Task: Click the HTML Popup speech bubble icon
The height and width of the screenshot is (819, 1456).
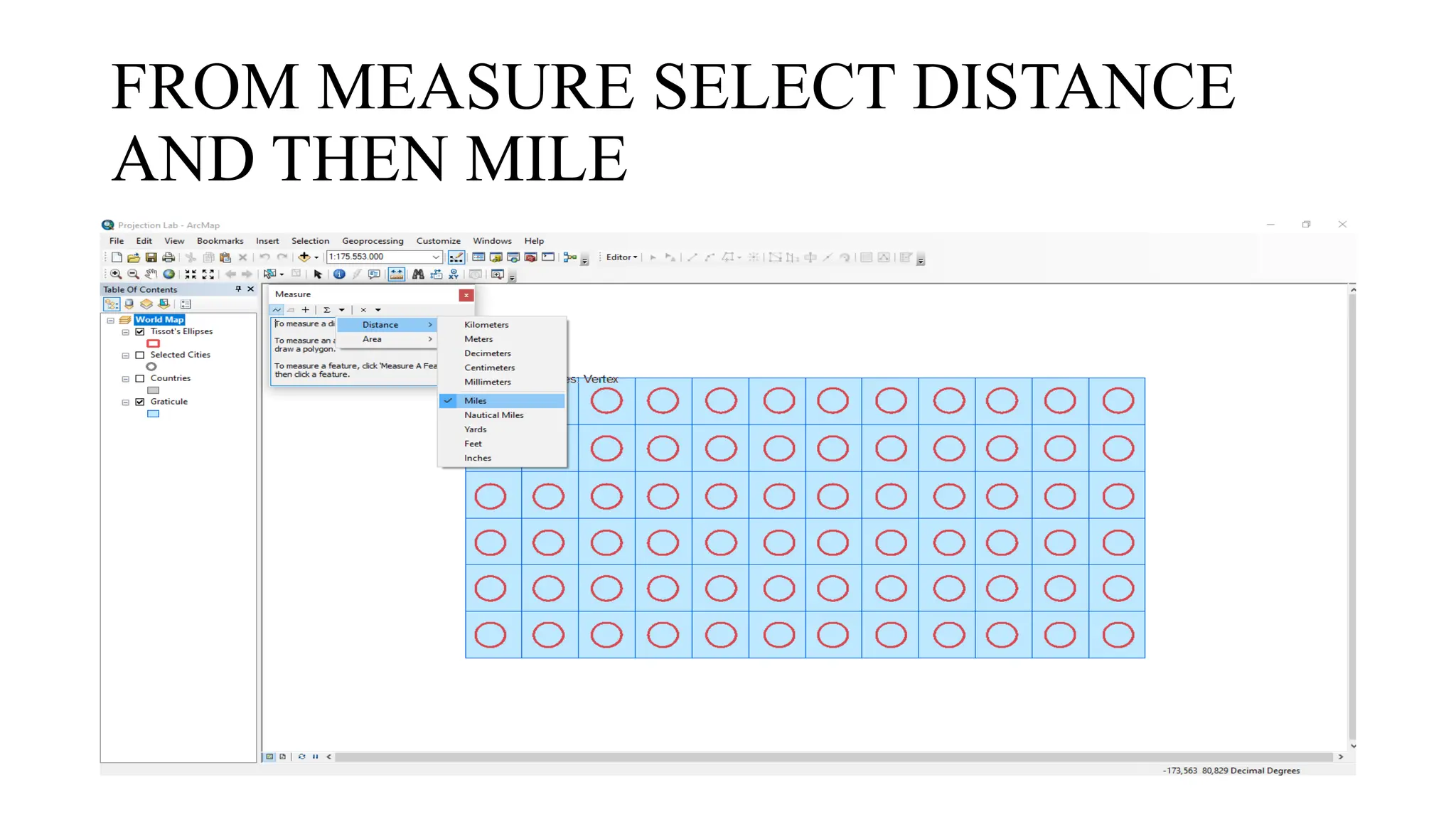Action: 374,274
